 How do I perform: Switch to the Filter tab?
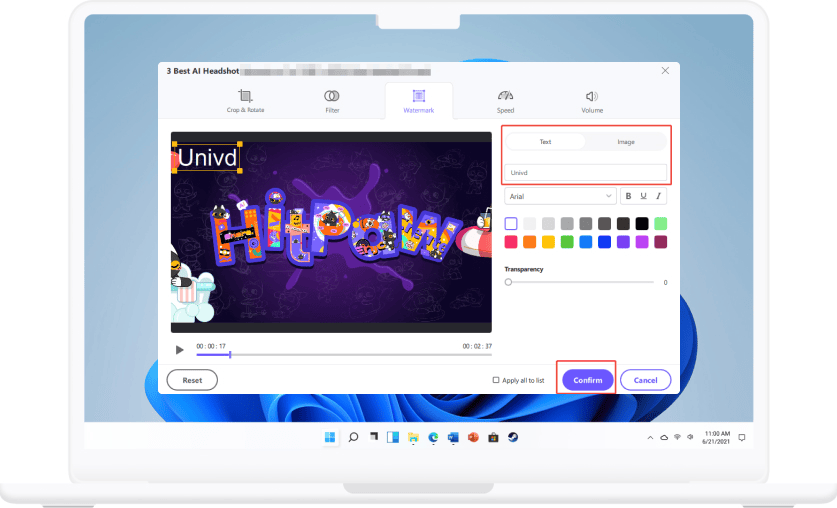[332, 101]
